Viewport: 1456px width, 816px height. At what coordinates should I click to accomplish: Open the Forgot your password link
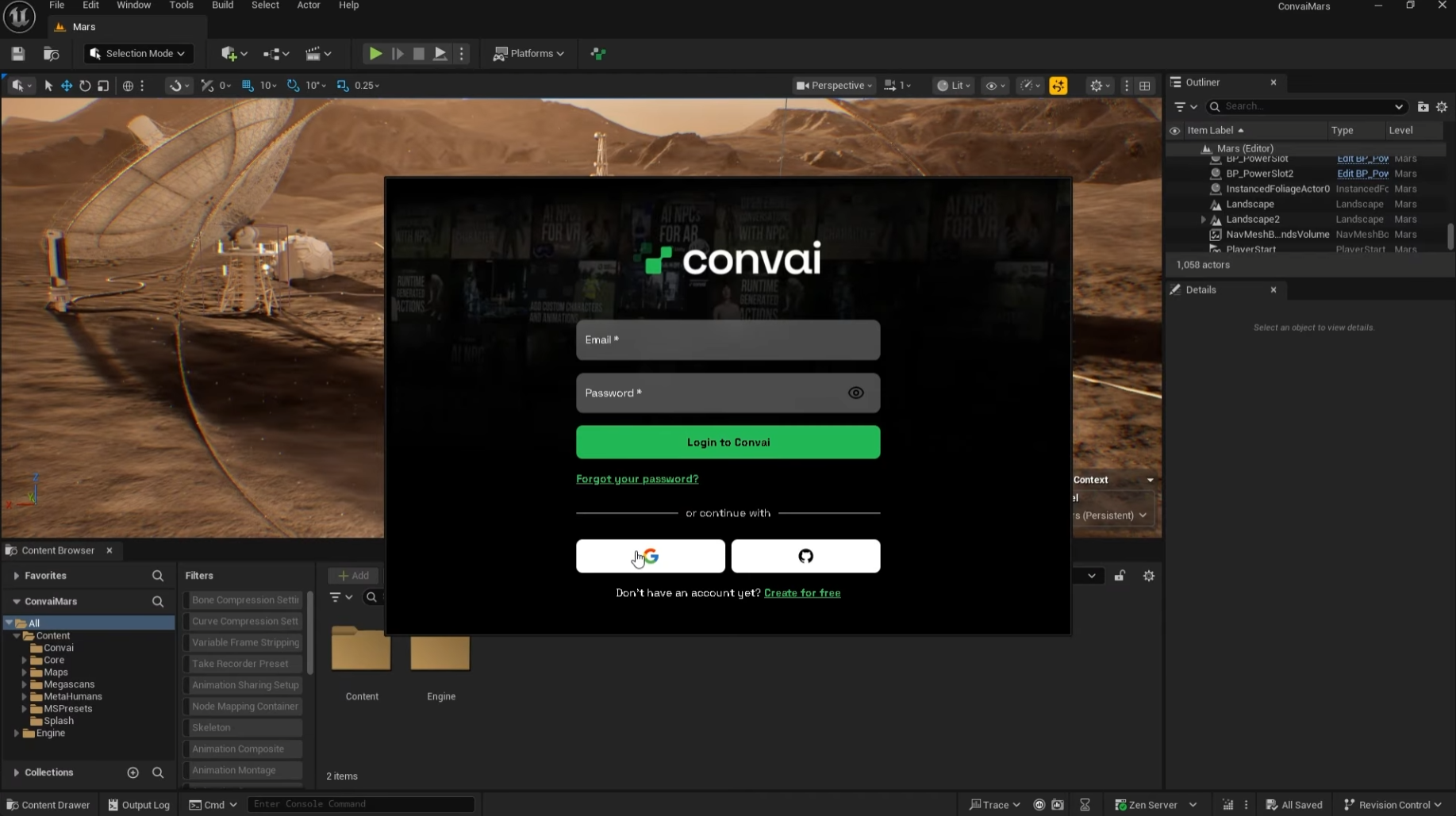(637, 479)
